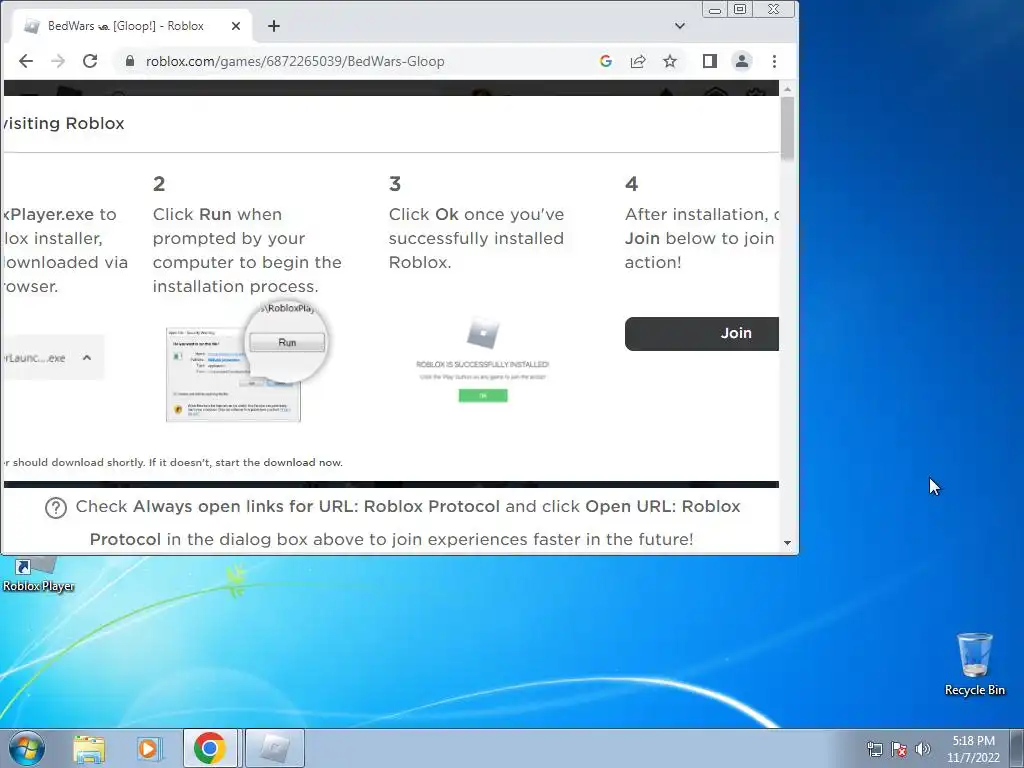Minimize the Chrome window
The width and height of the screenshot is (1024, 768).
715,9
